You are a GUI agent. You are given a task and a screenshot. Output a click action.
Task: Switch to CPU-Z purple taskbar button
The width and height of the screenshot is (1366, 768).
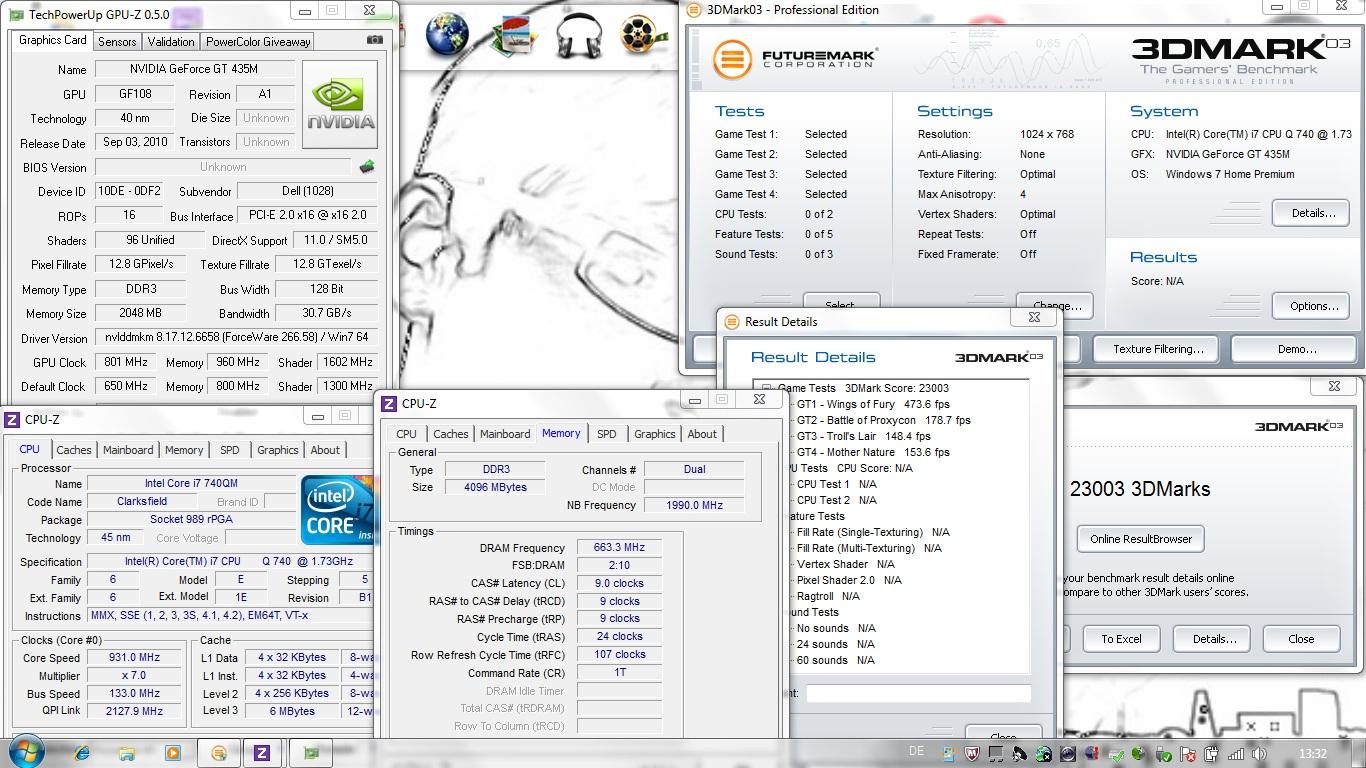coord(262,753)
